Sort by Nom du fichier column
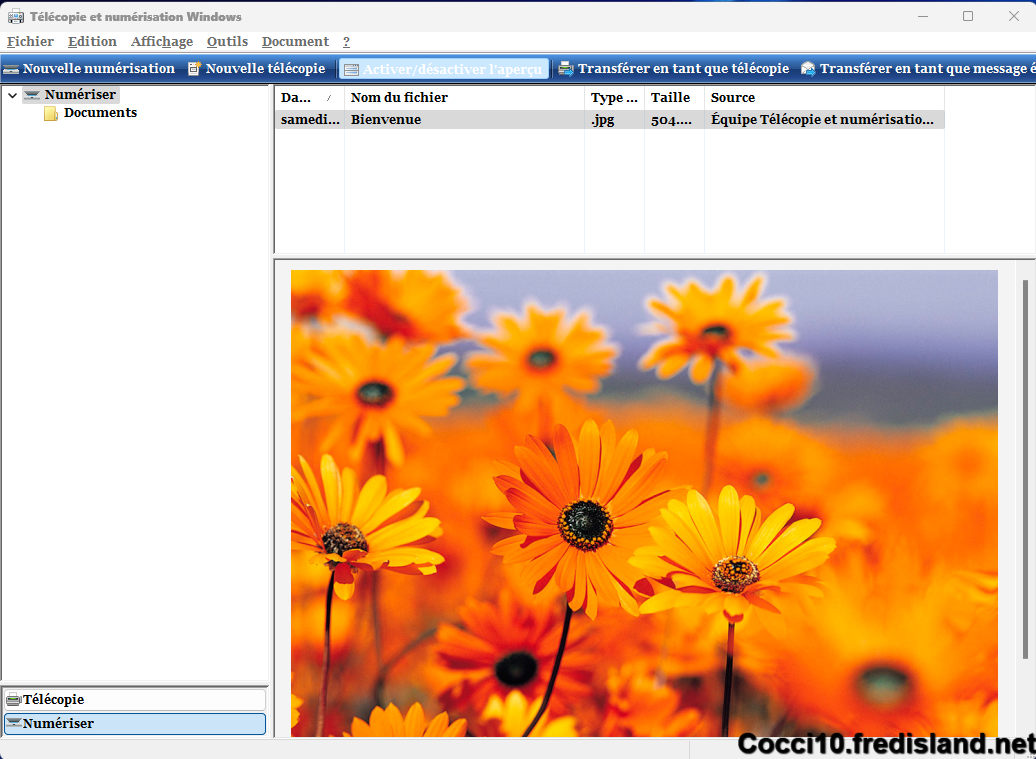The image size is (1036, 759). (464, 98)
